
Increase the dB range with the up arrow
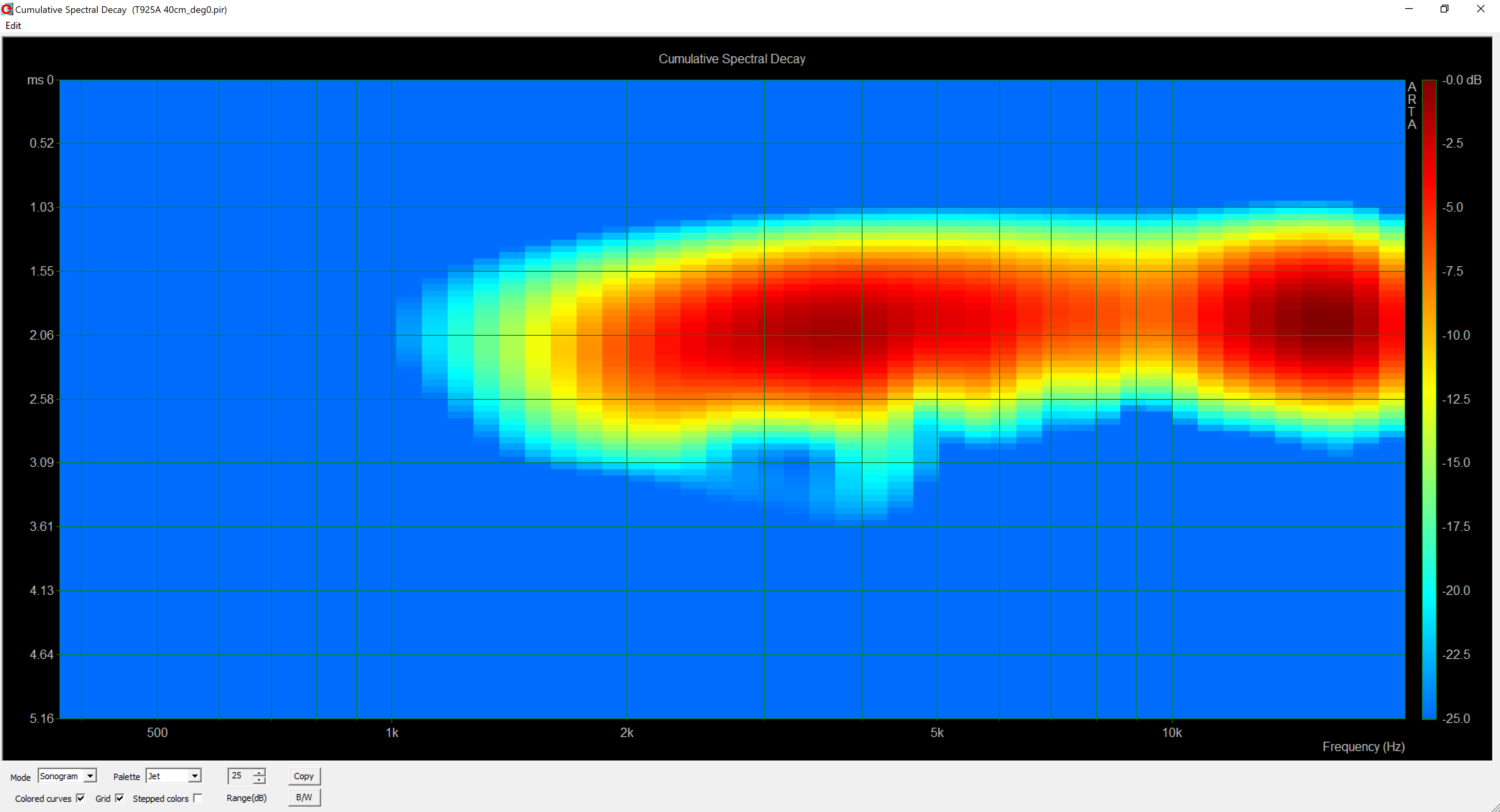pyautogui.click(x=260, y=772)
